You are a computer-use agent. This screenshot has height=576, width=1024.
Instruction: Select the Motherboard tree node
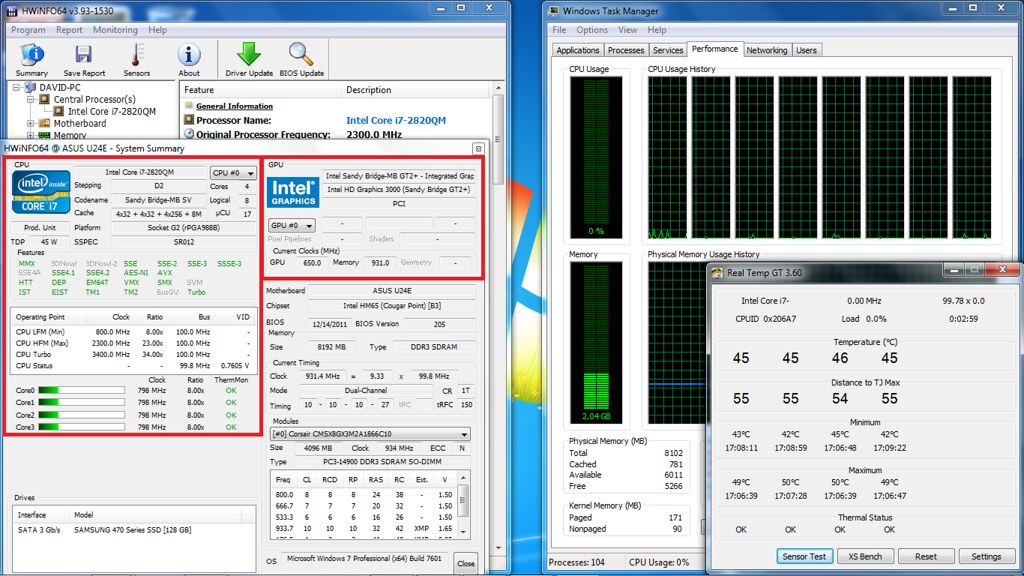pos(80,123)
